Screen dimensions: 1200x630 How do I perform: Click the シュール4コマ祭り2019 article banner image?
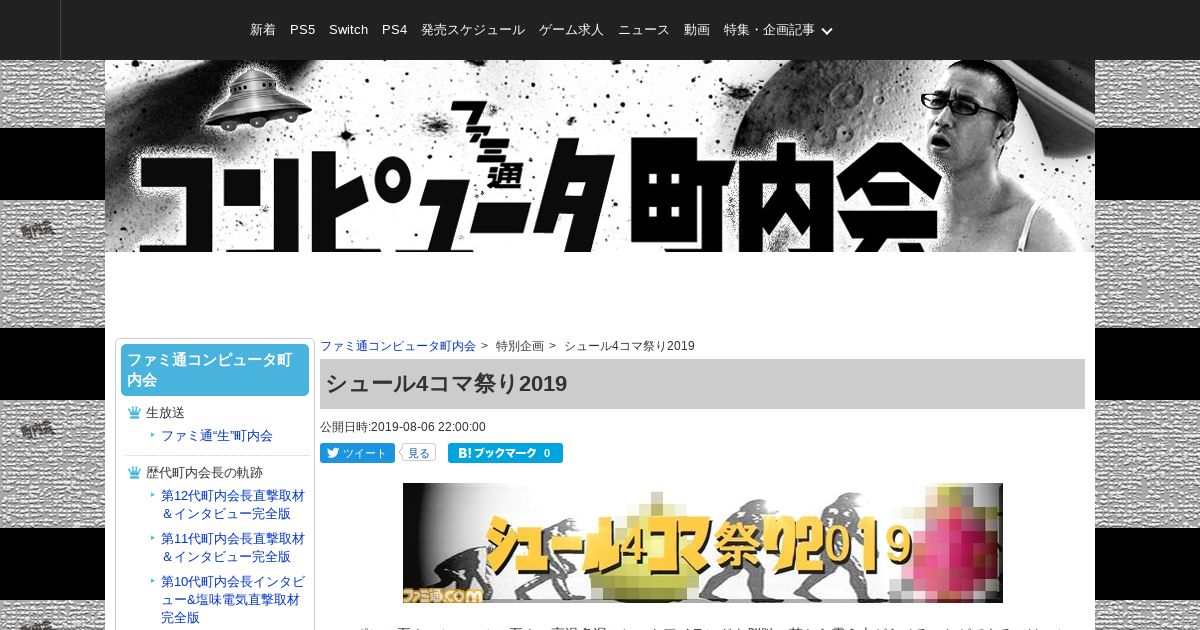(x=703, y=543)
